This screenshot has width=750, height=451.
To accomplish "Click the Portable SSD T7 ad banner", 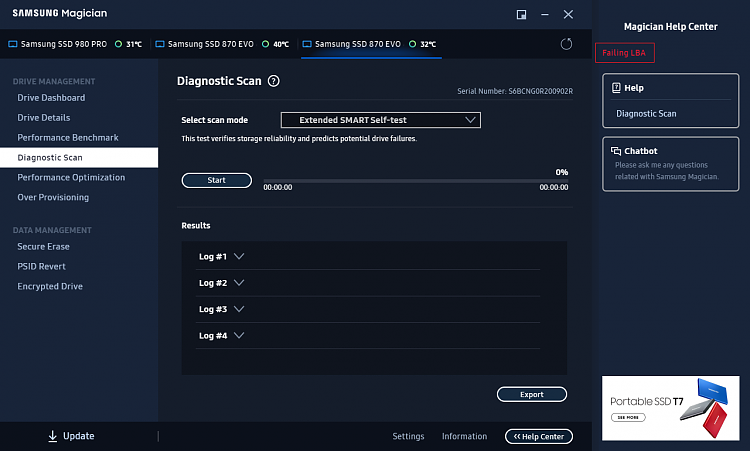I will click(671, 408).
